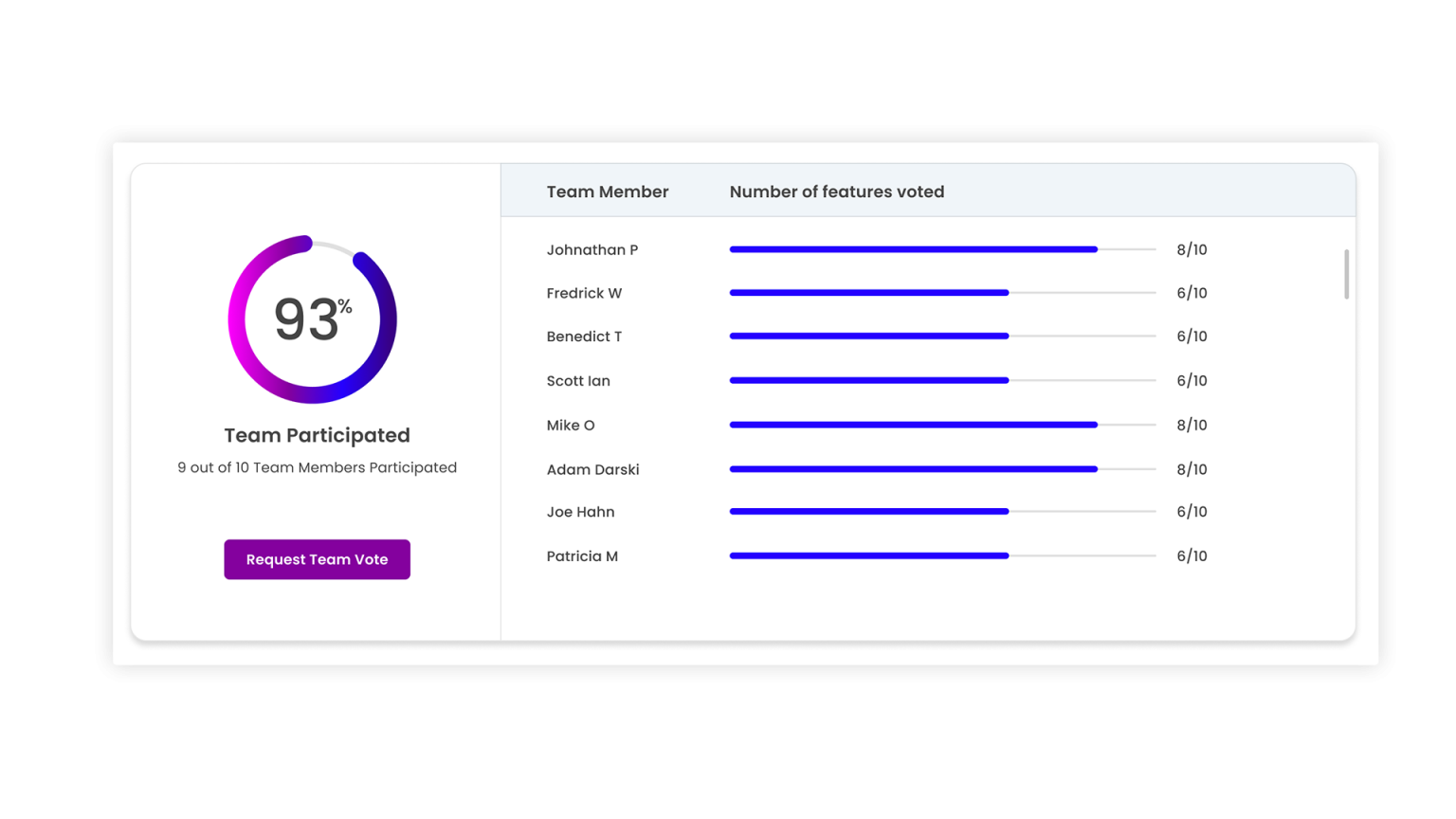Select Mike O's row
The image size is (1456, 819).
[x=571, y=425]
